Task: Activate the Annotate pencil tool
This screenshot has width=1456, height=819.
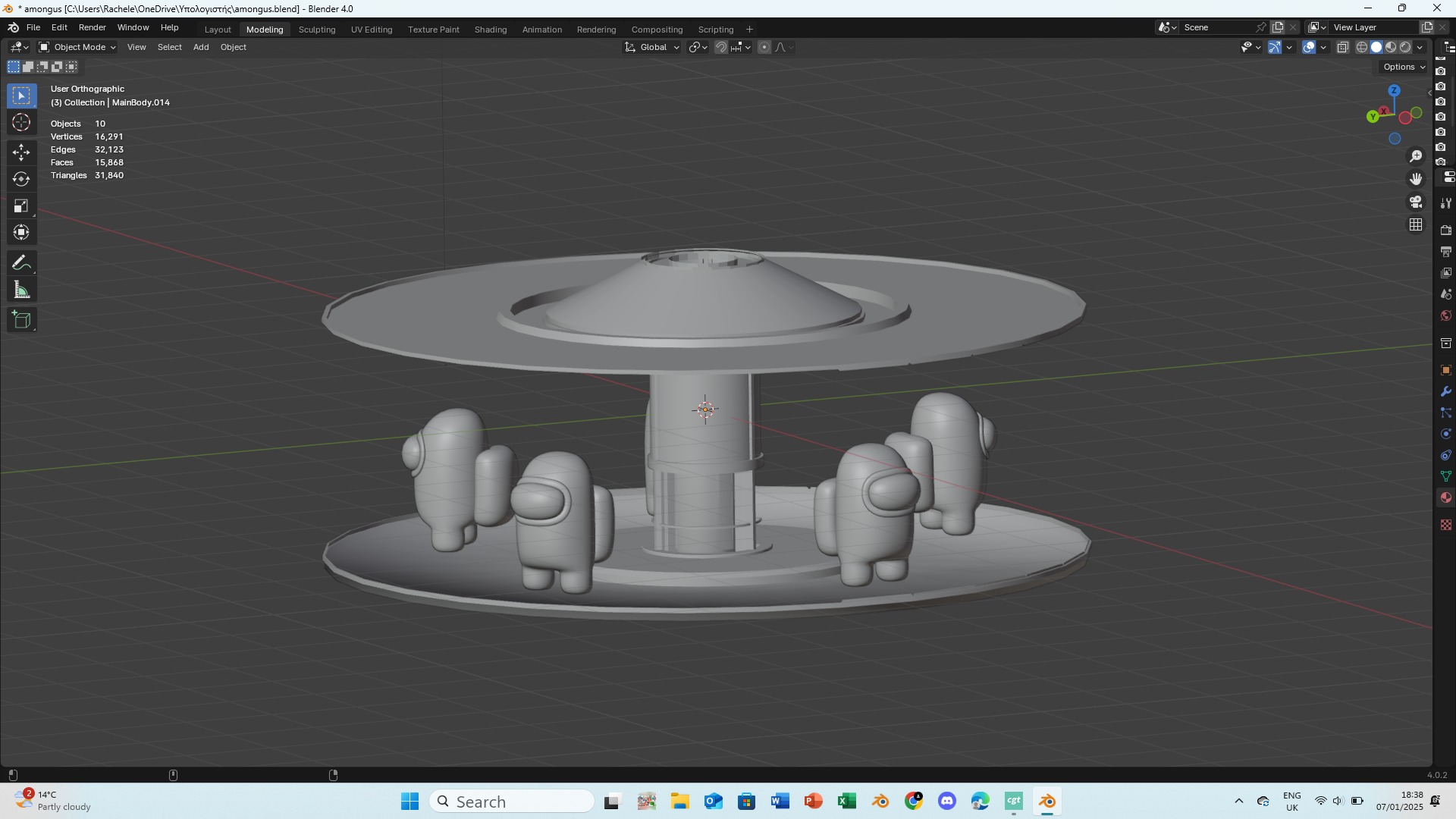Action: tap(21, 263)
